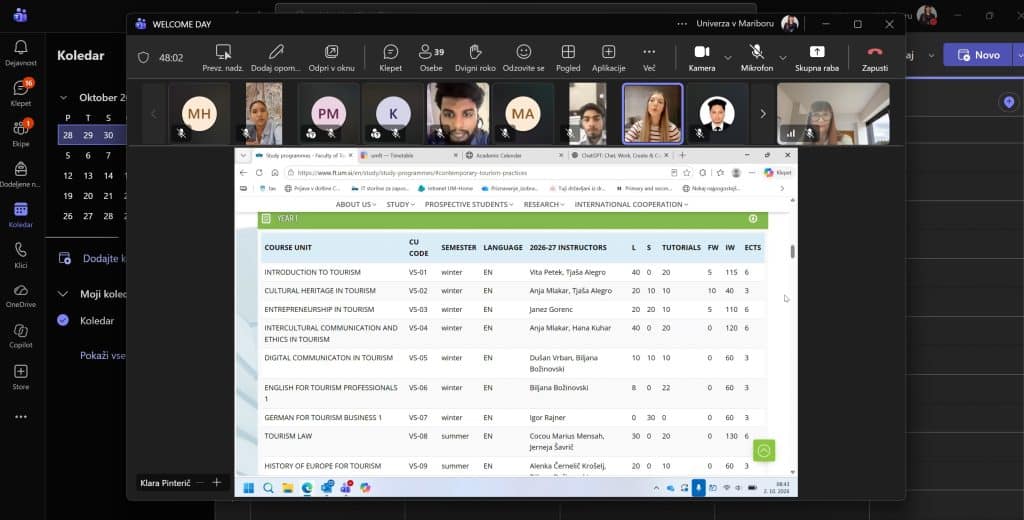Bookmark page with star icon
Viewport: 1024px width, 520px height.
(x=687, y=172)
